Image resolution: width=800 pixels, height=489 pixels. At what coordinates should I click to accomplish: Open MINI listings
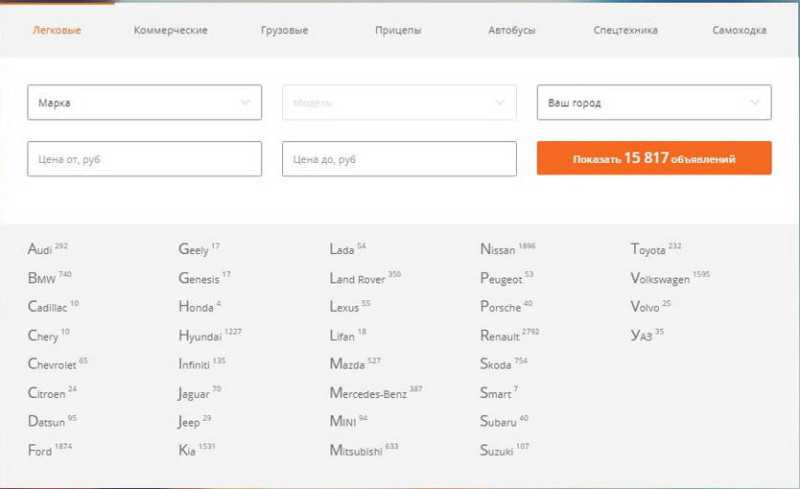[x=343, y=422]
